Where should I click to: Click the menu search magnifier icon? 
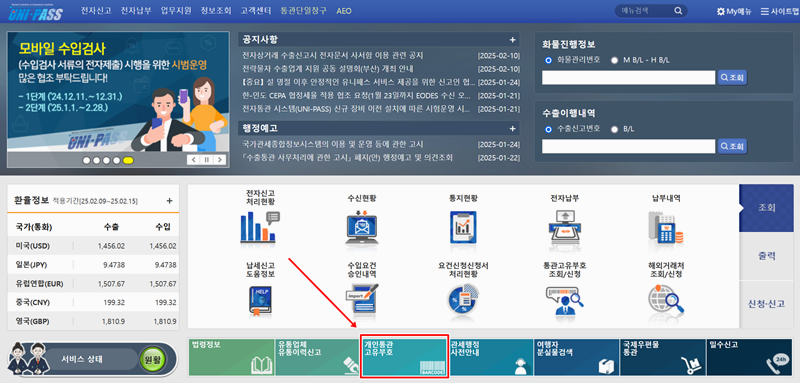pos(678,11)
